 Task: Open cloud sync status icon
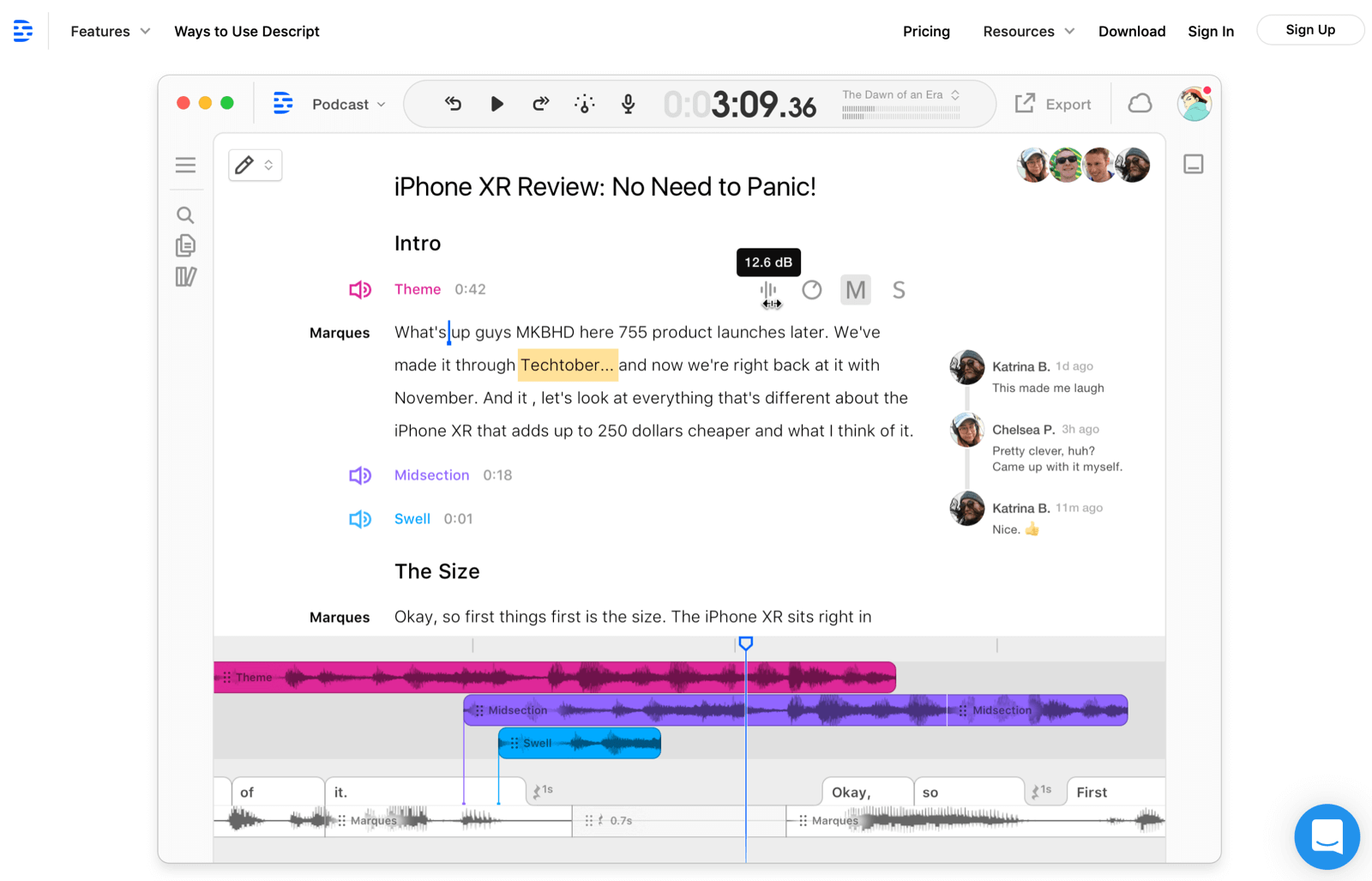(x=1140, y=104)
